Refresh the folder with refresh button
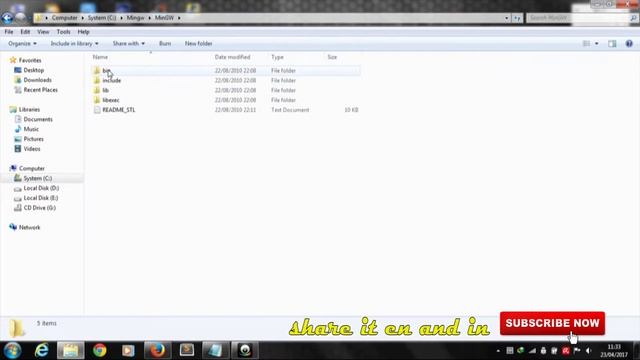 click(517, 18)
